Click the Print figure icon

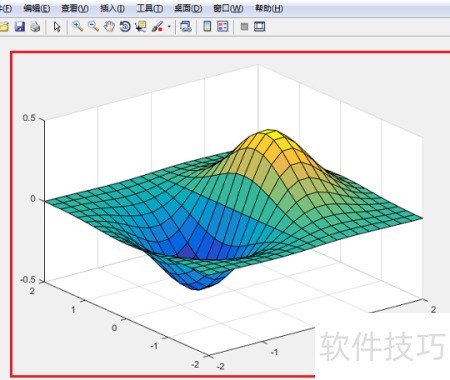click(x=35, y=26)
